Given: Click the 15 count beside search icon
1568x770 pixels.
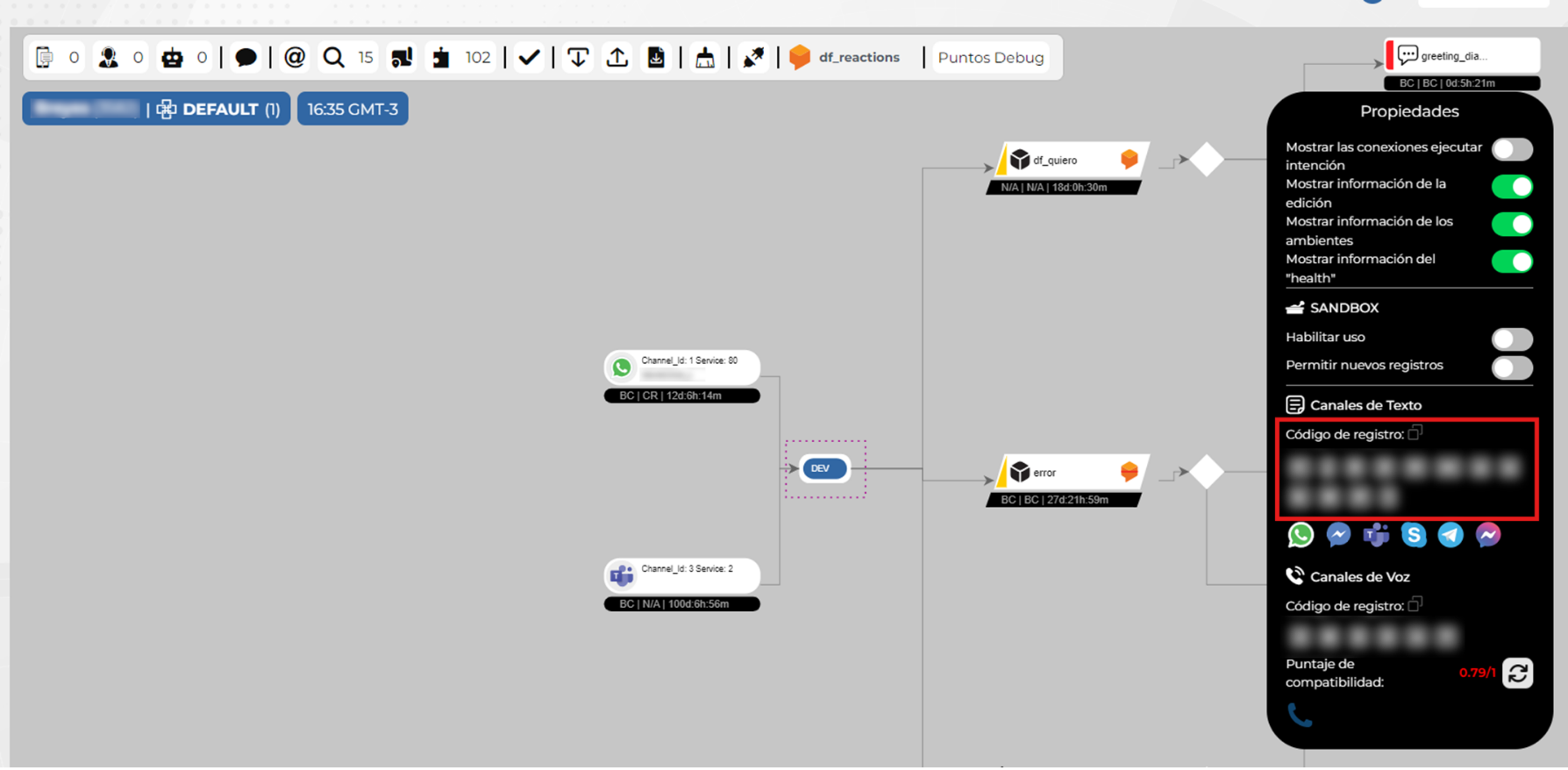Looking at the screenshot, I should [366, 58].
